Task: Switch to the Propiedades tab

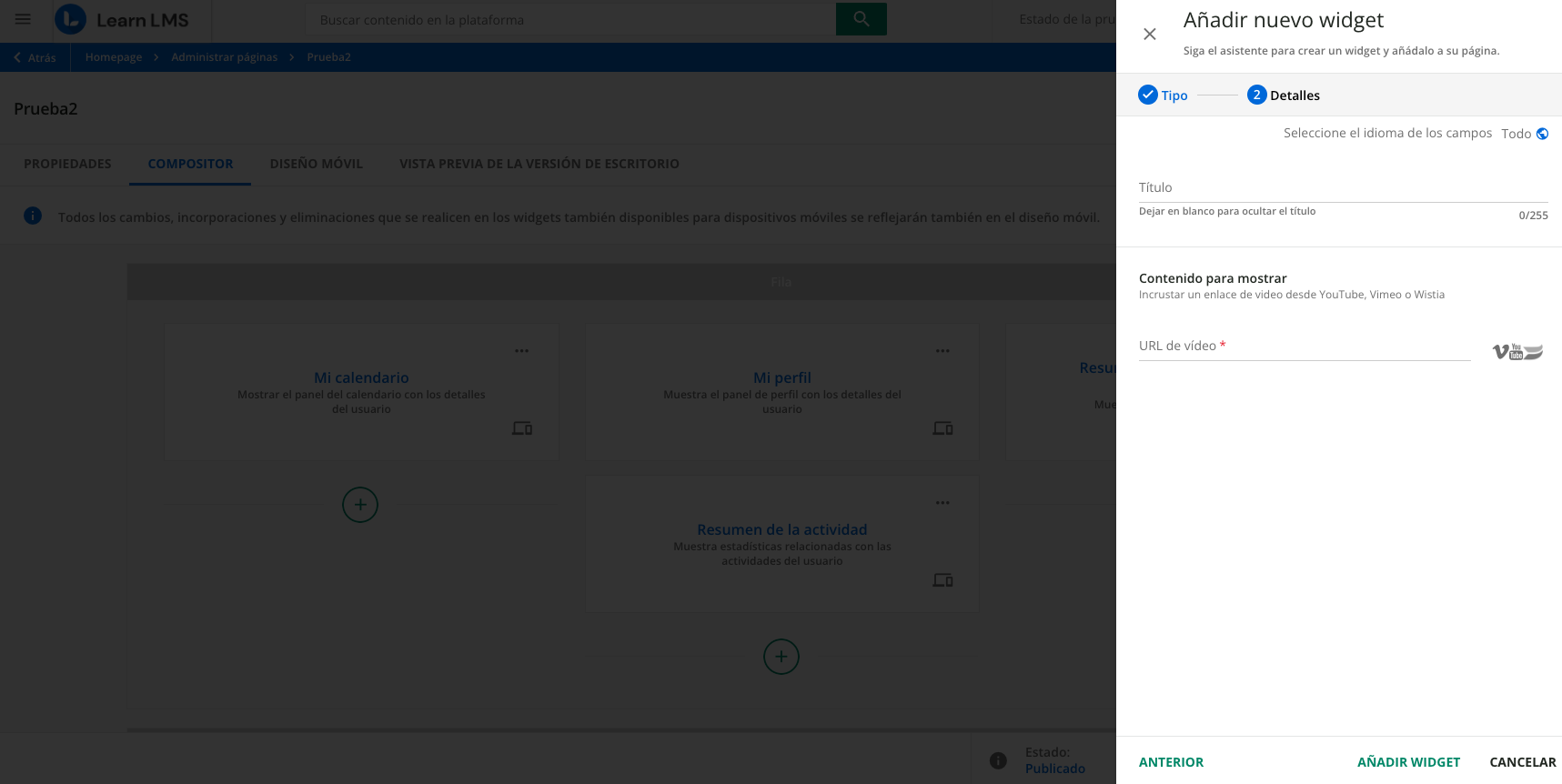Action: point(67,164)
